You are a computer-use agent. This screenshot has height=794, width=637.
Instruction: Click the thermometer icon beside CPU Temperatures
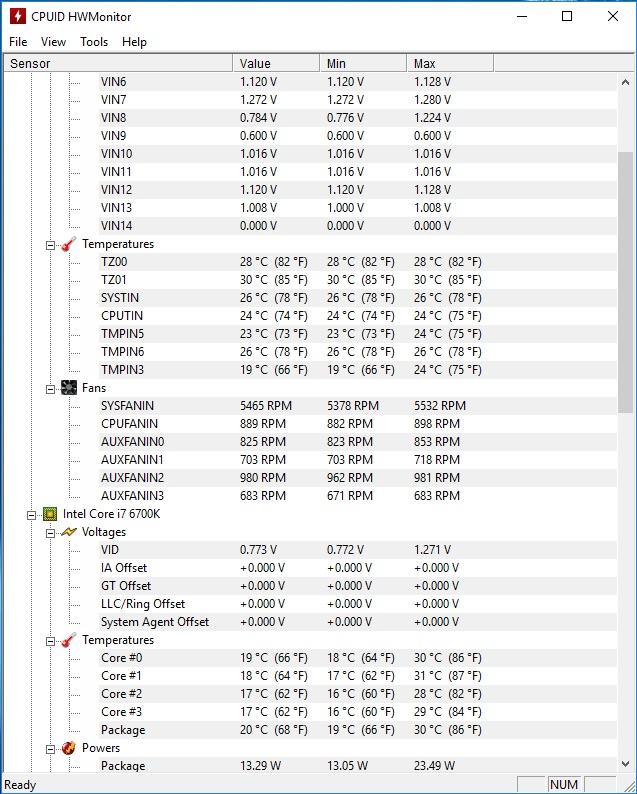coord(68,640)
